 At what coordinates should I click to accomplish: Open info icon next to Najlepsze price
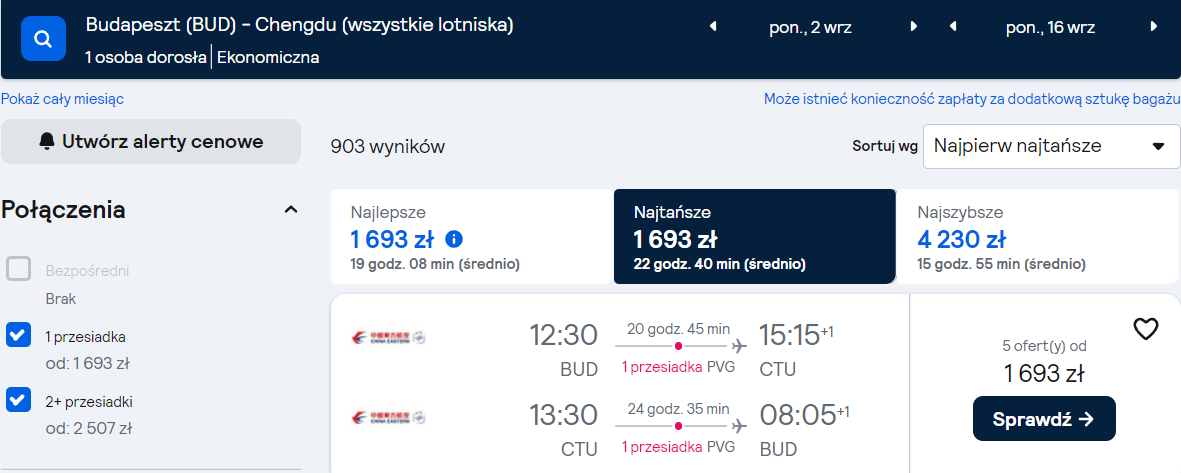coord(454,240)
